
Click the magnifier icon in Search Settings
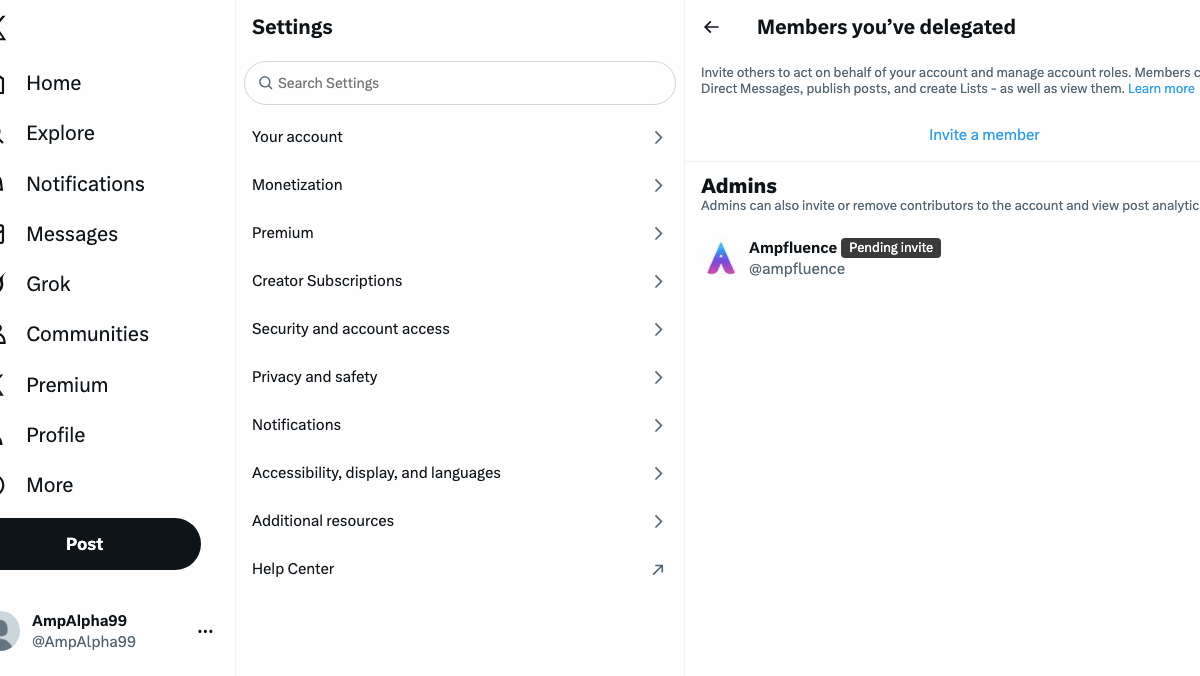[266, 83]
